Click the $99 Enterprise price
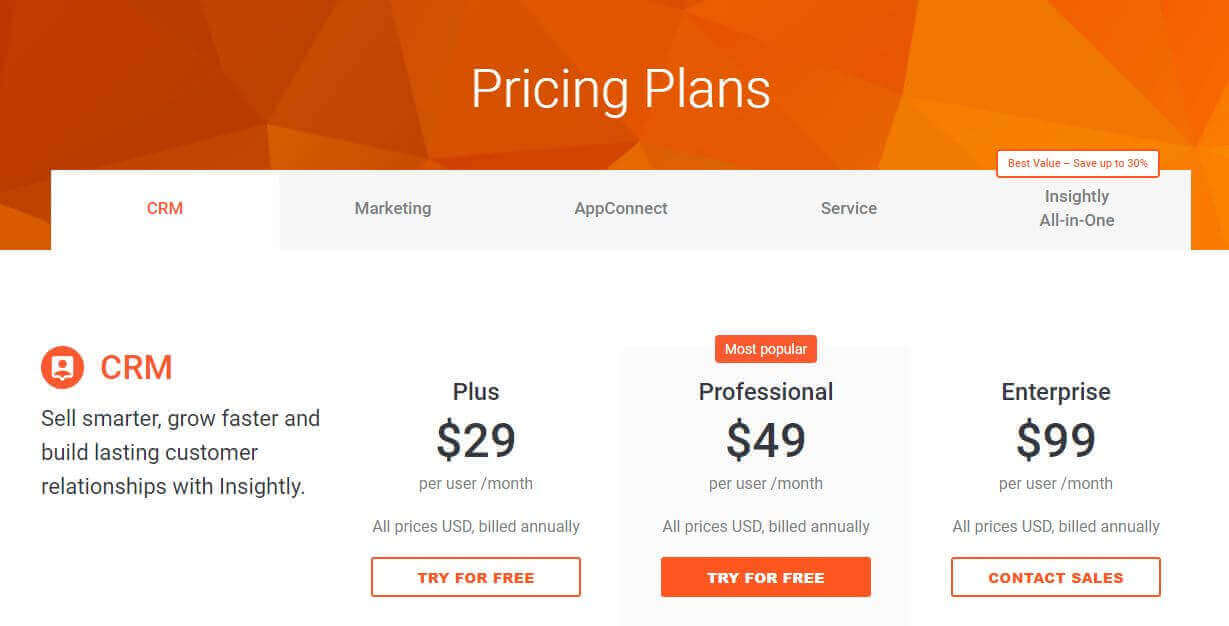1229x626 pixels. [x=1055, y=440]
